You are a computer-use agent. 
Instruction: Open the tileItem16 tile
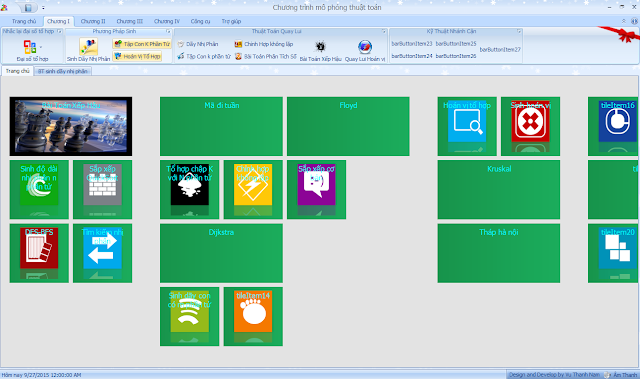pos(613,126)
